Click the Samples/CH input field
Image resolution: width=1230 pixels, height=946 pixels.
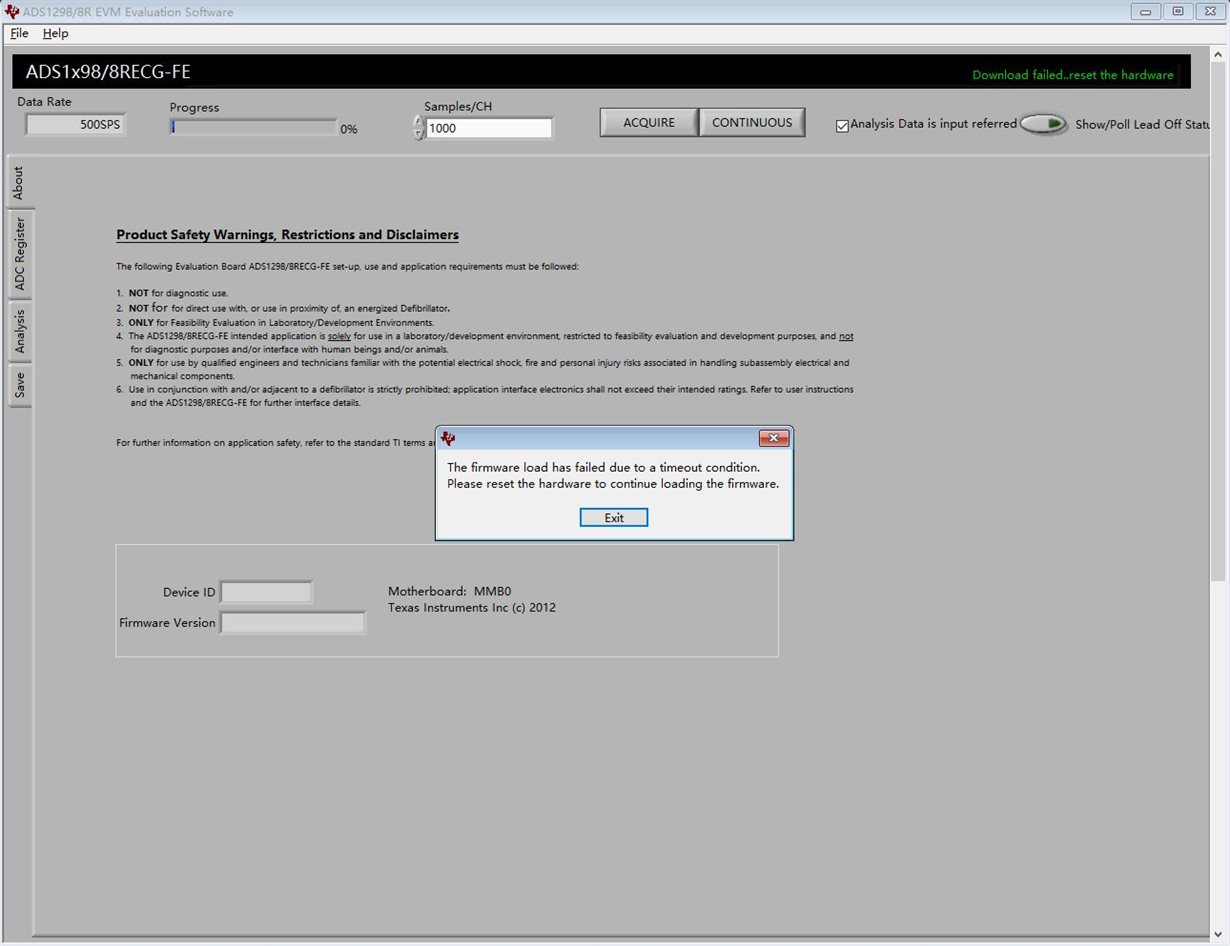tap(489, 128)
